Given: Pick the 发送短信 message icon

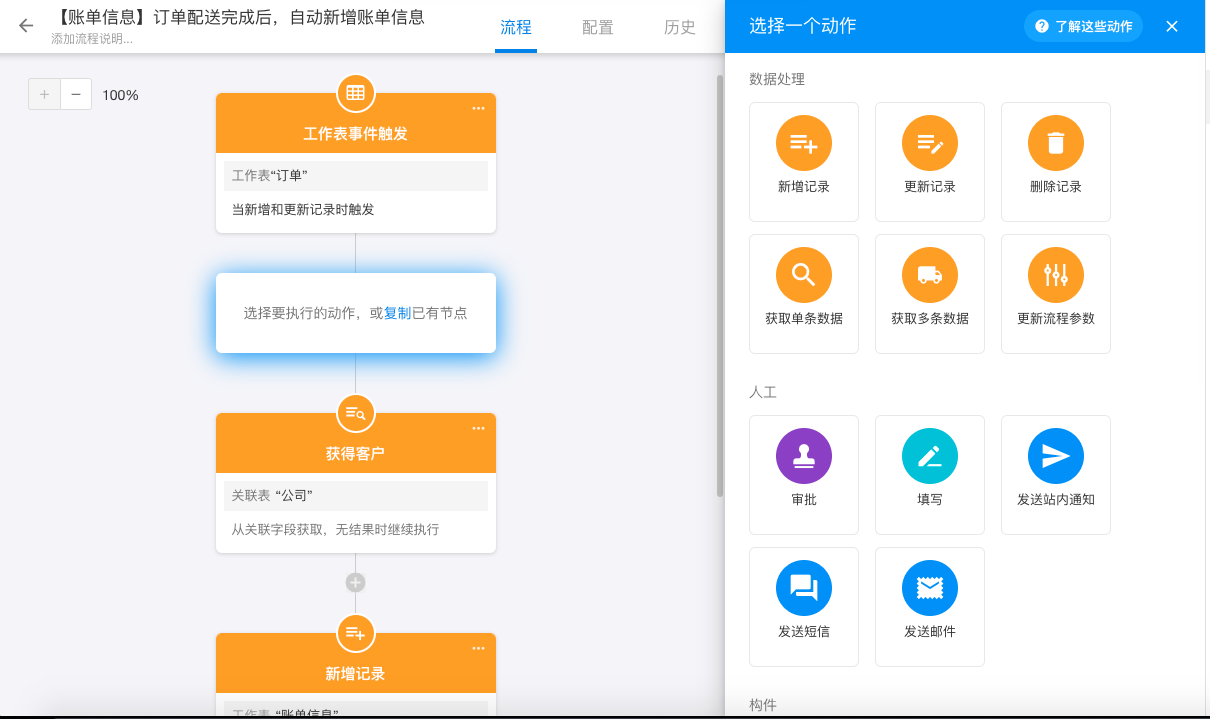Looking at the screenshot, I should click(x=804, y=588).
